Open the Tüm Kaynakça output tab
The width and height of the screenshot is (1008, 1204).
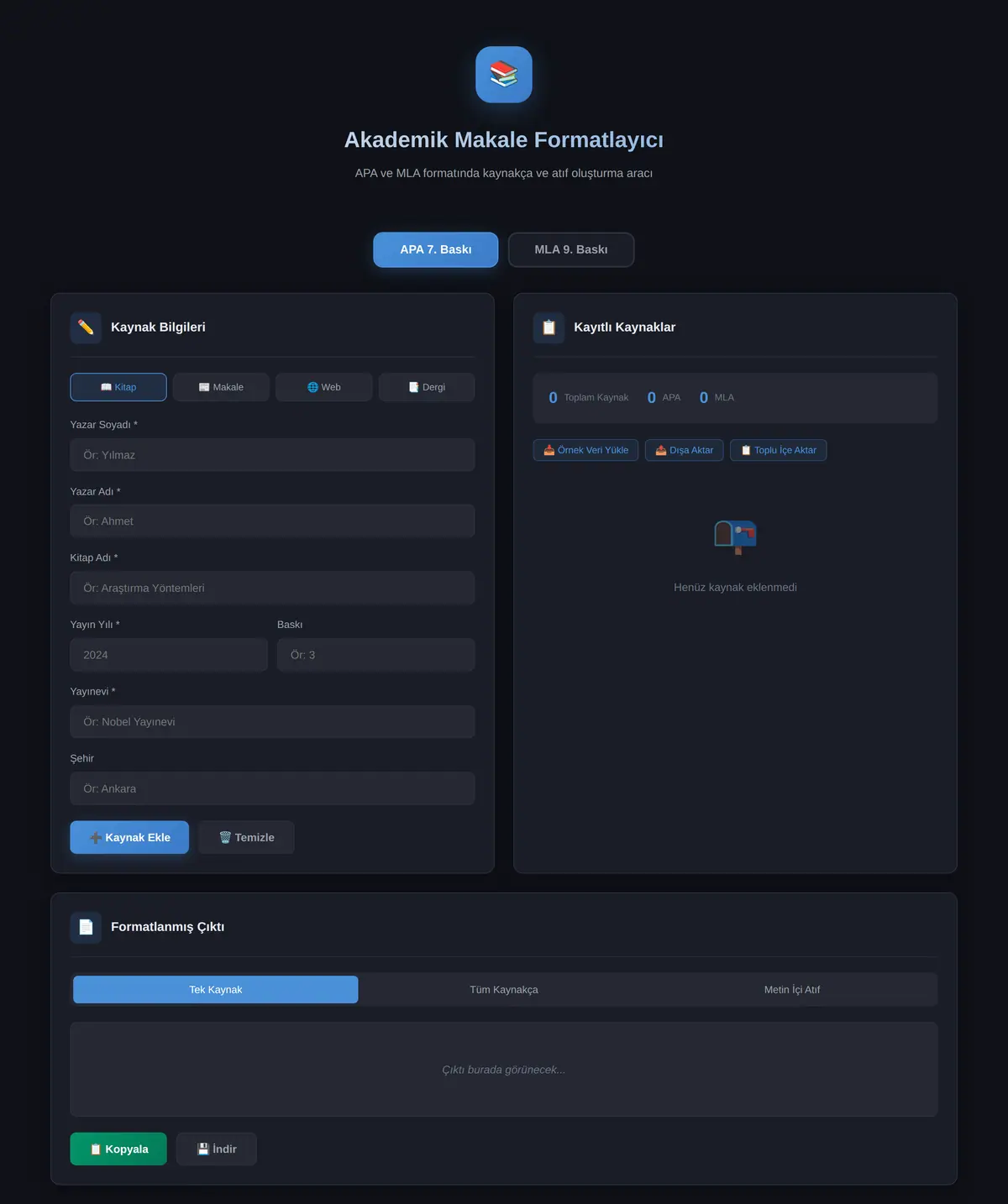tap(504, 990)
